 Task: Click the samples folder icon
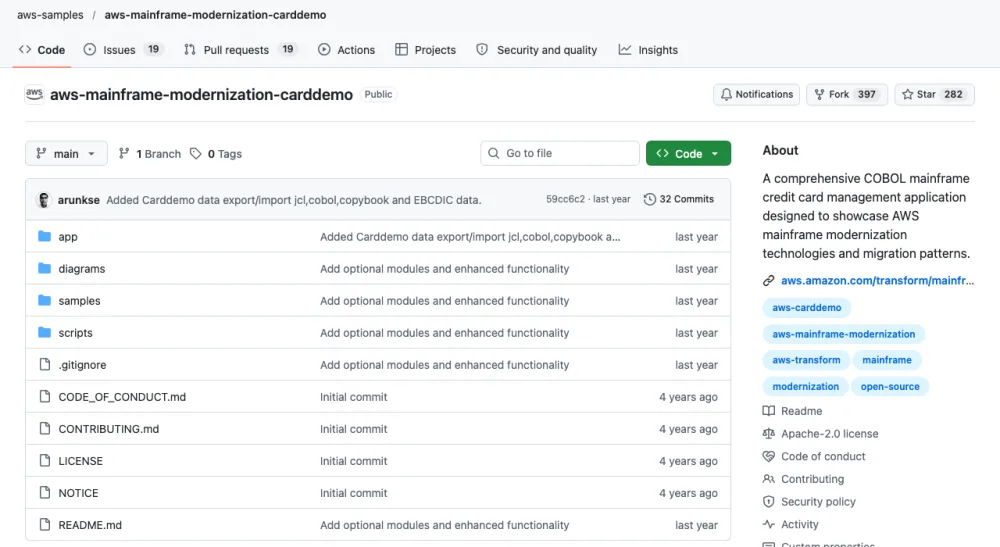45,300
